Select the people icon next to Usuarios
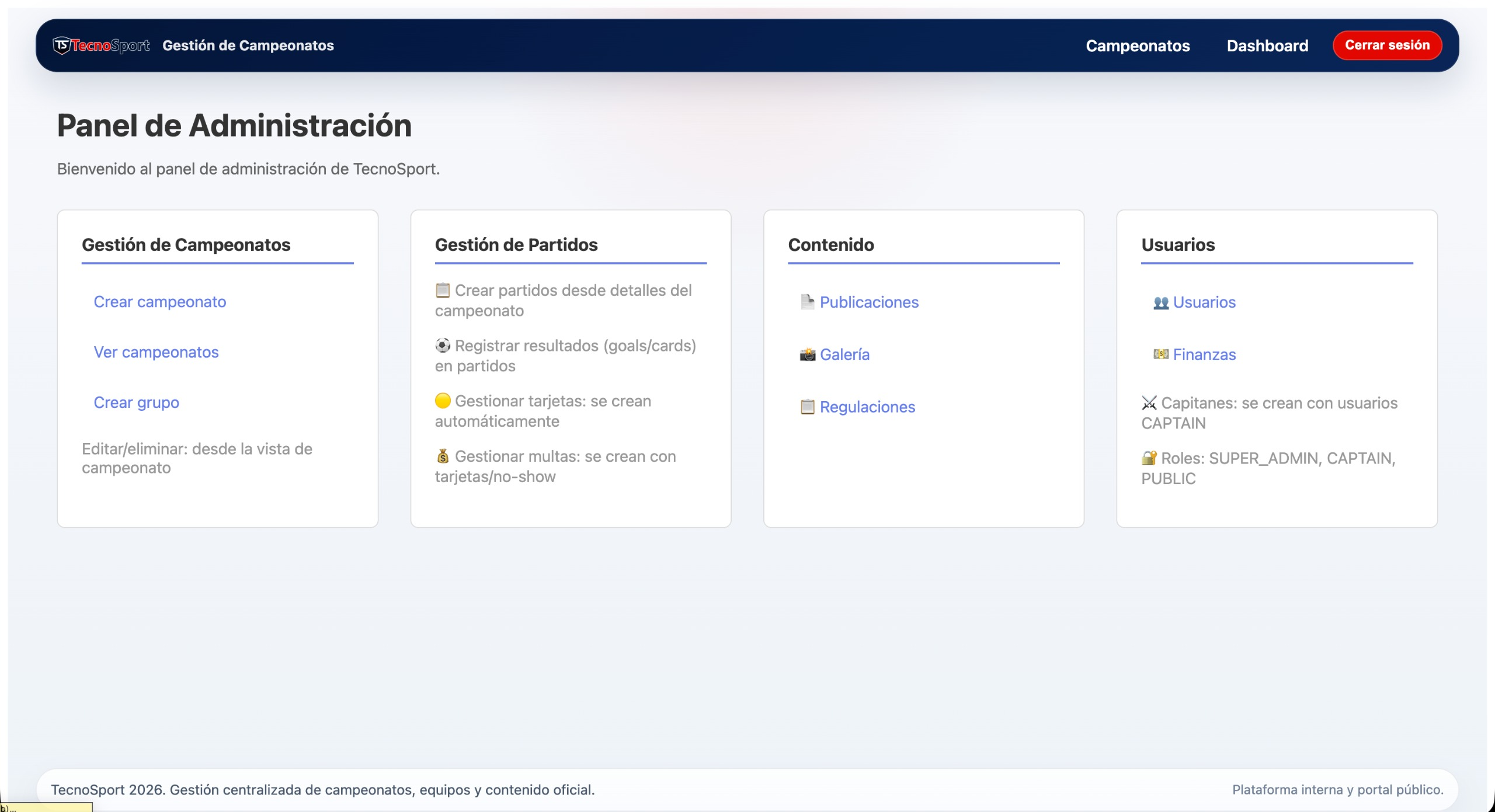Screen dimensions: 1495x812 click(x=1162, y=302)
